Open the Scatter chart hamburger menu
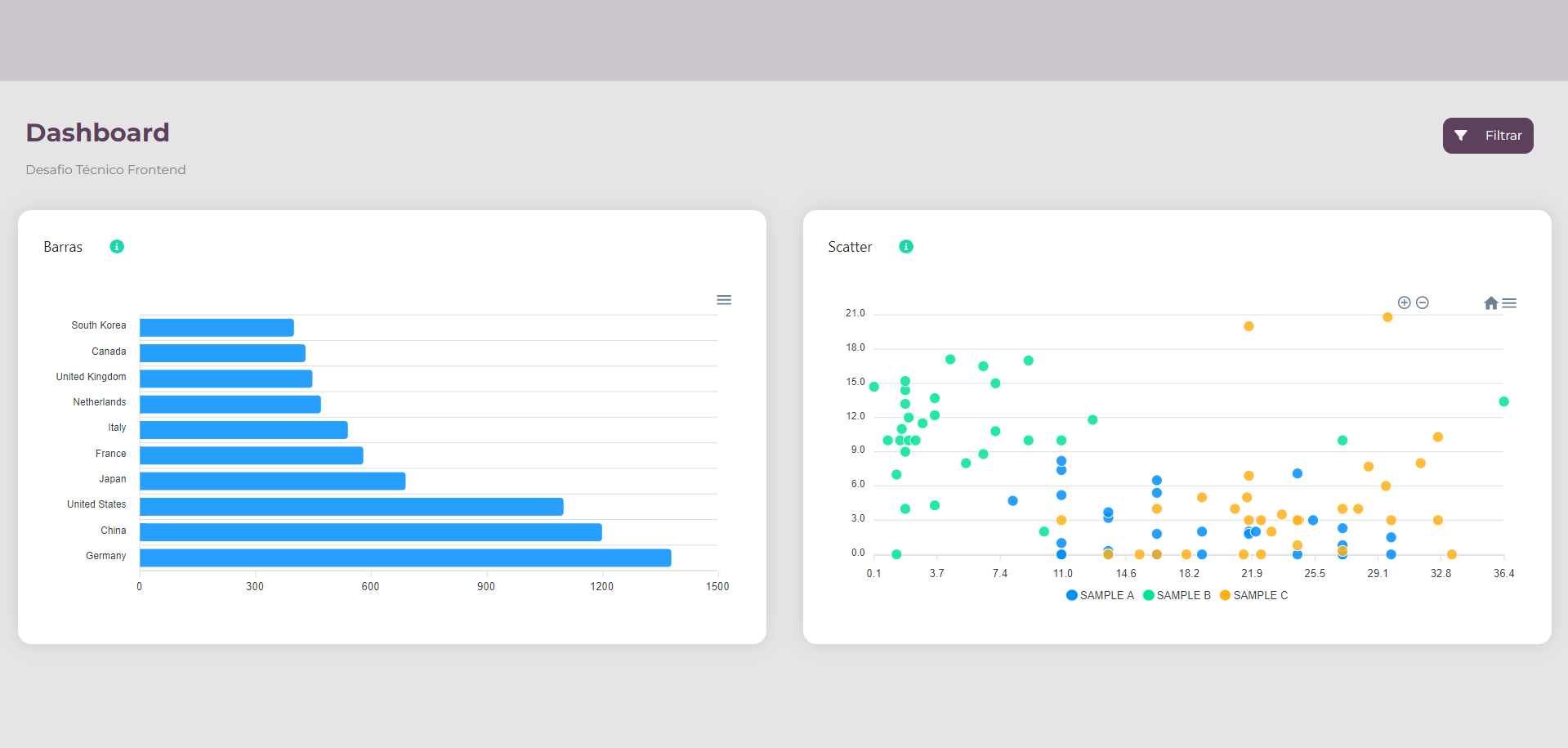 point(1509,303)
